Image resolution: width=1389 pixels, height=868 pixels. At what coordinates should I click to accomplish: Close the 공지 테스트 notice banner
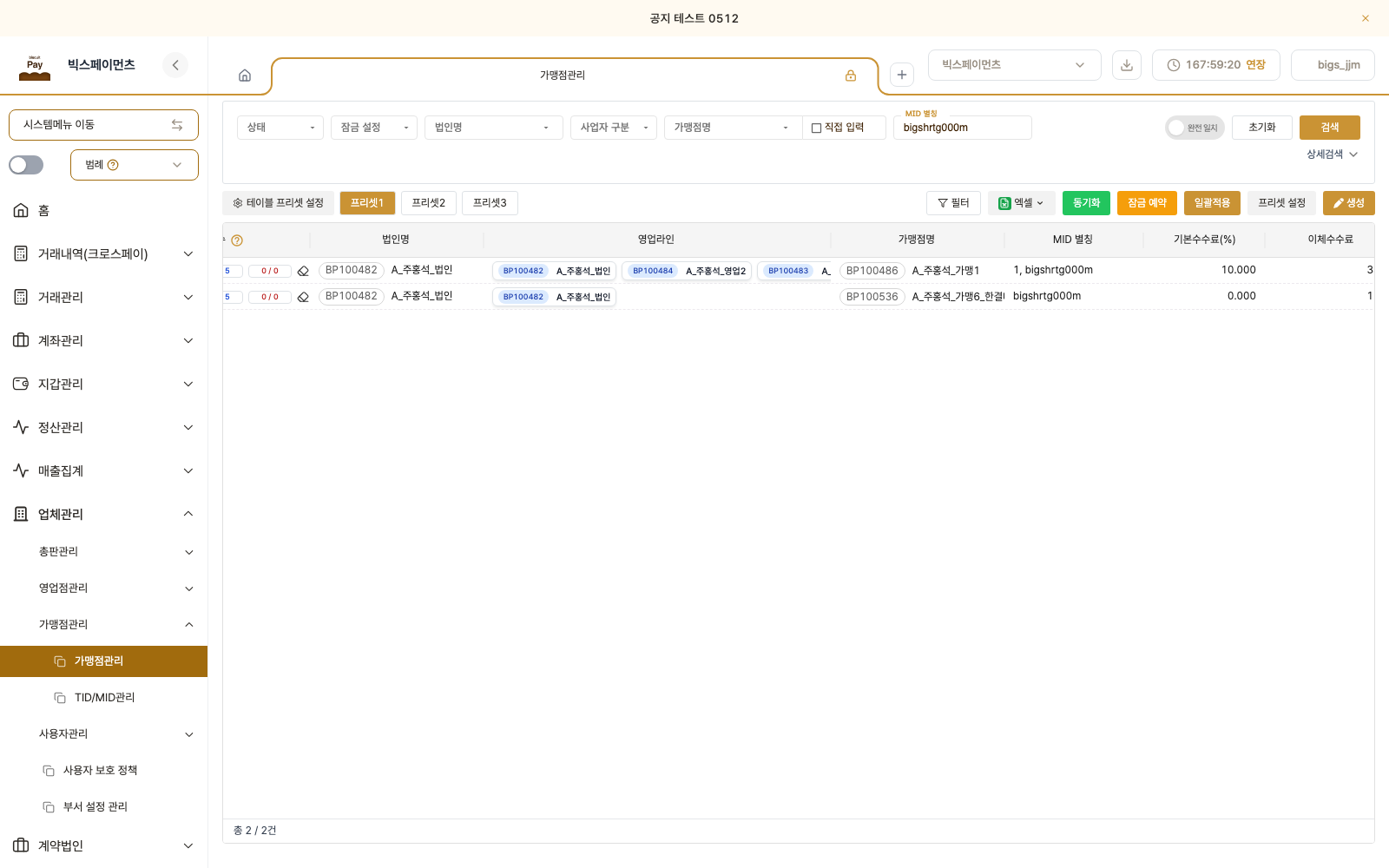click(x=1366, y=18)
